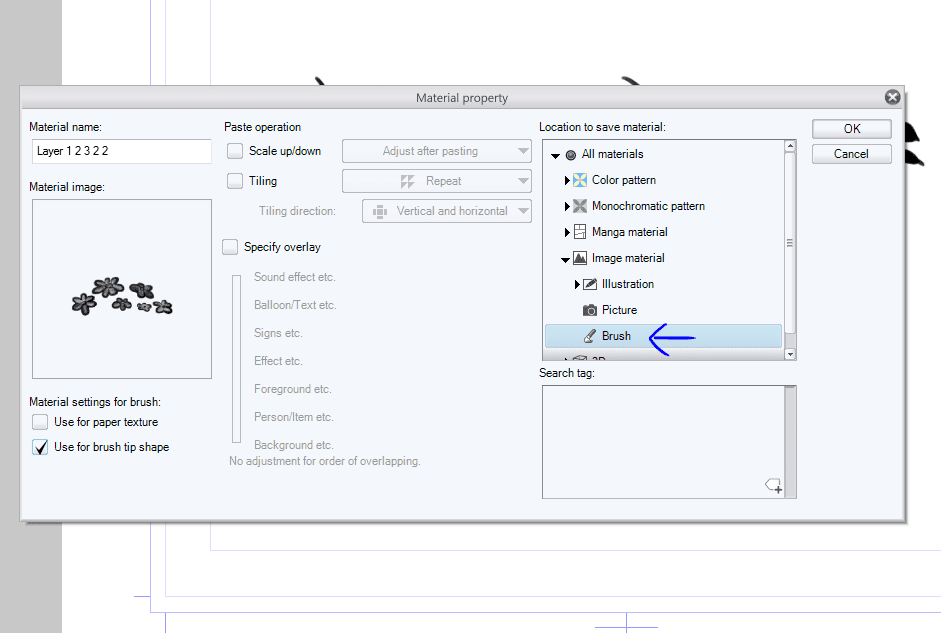Image resolution: width=941 pixels, height=633 pixels.
Task: Click the 'Effect etc.' overlay label
Action: tap(278, 361)
